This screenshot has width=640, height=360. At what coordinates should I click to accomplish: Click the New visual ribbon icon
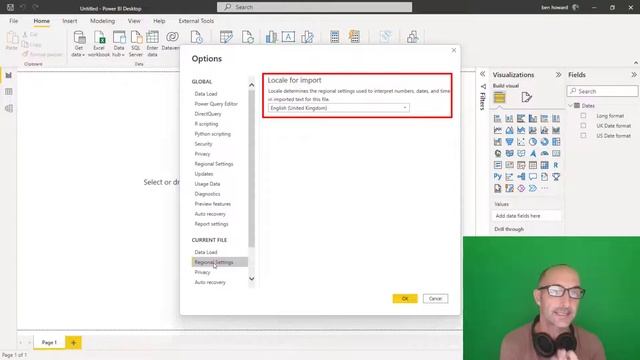point(271,37)
